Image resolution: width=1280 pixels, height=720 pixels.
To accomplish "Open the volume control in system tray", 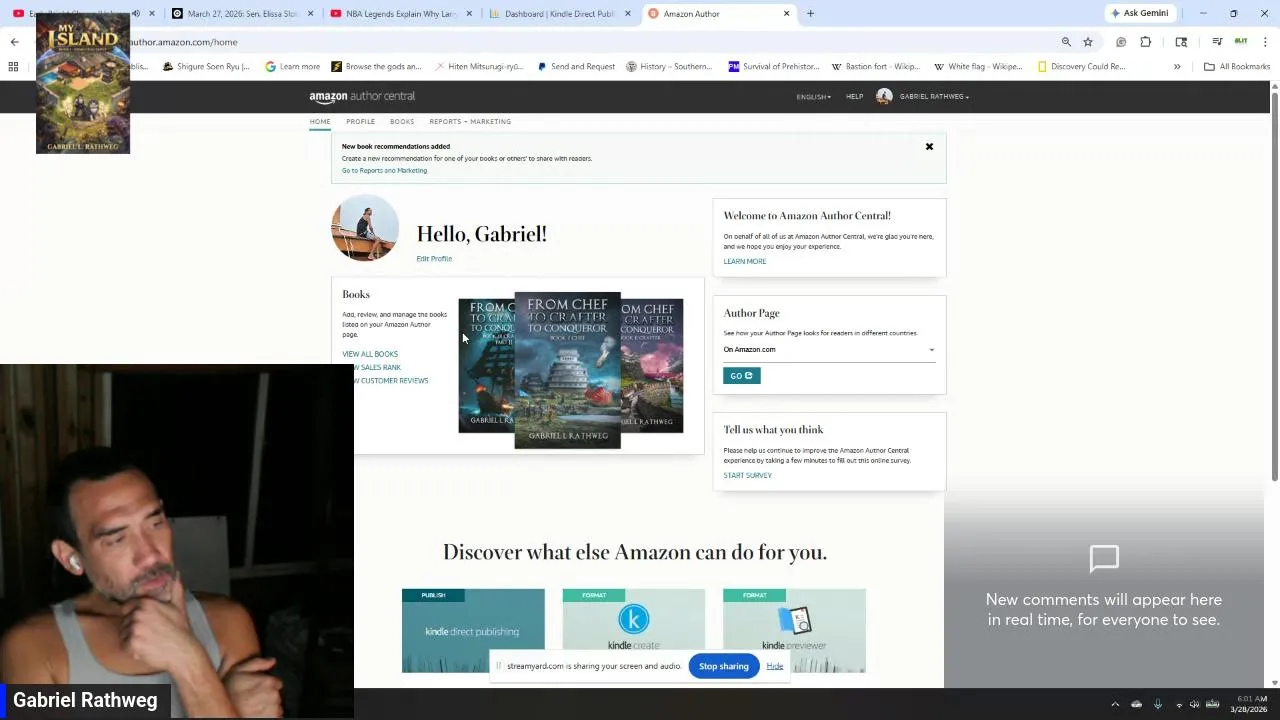I will click(1194, 704).
